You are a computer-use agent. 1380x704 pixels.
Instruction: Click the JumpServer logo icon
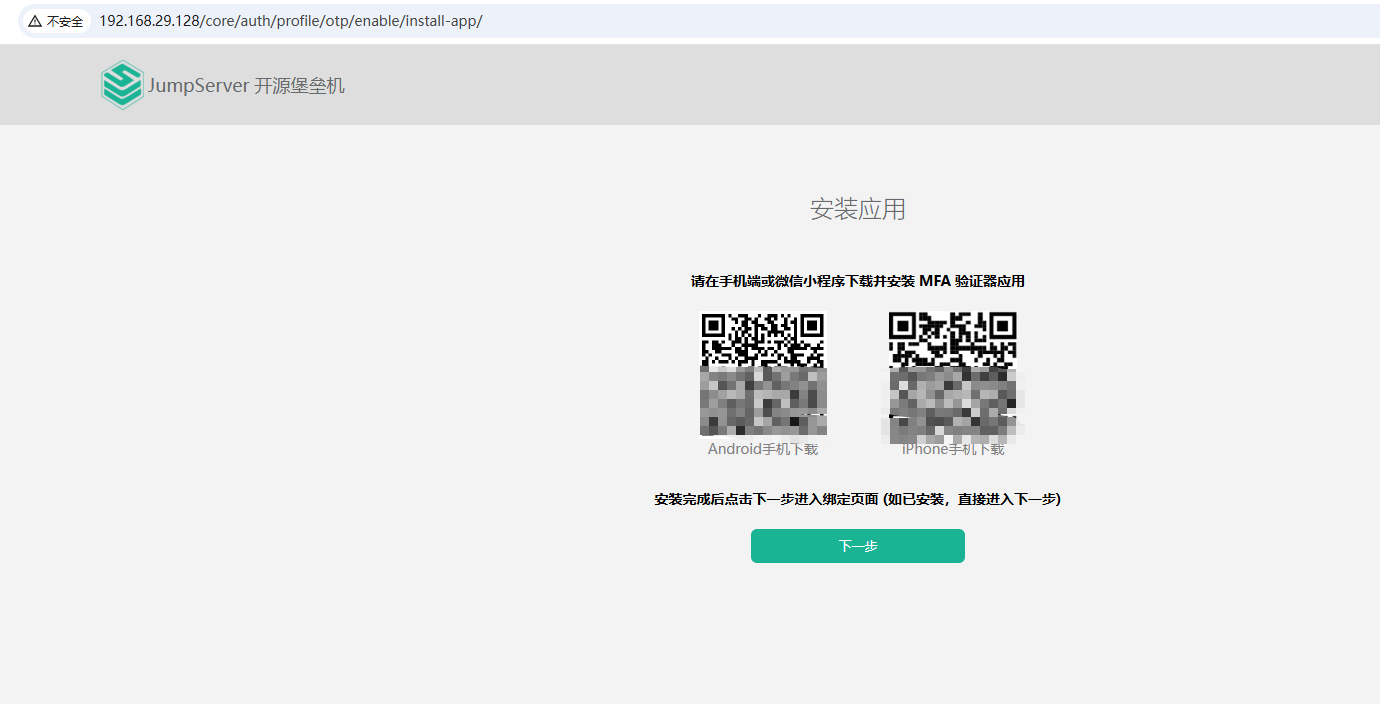click(122, 85)
